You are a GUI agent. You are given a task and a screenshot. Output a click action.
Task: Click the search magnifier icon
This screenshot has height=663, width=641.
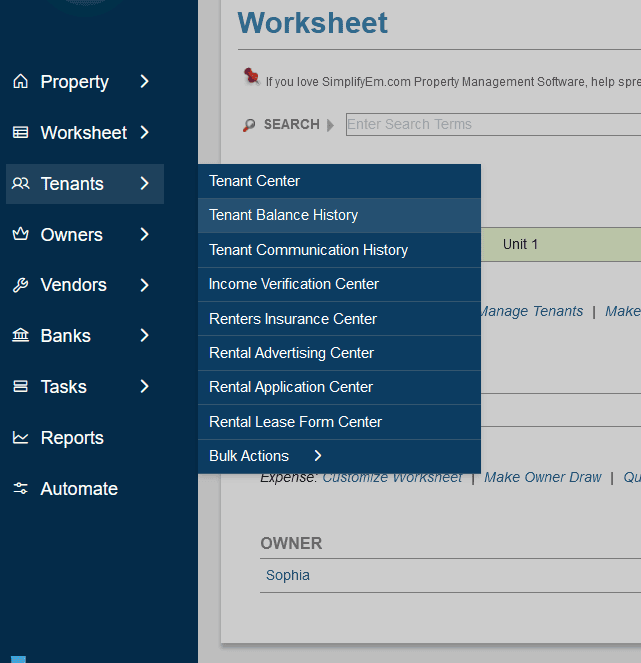pos(249,125)
